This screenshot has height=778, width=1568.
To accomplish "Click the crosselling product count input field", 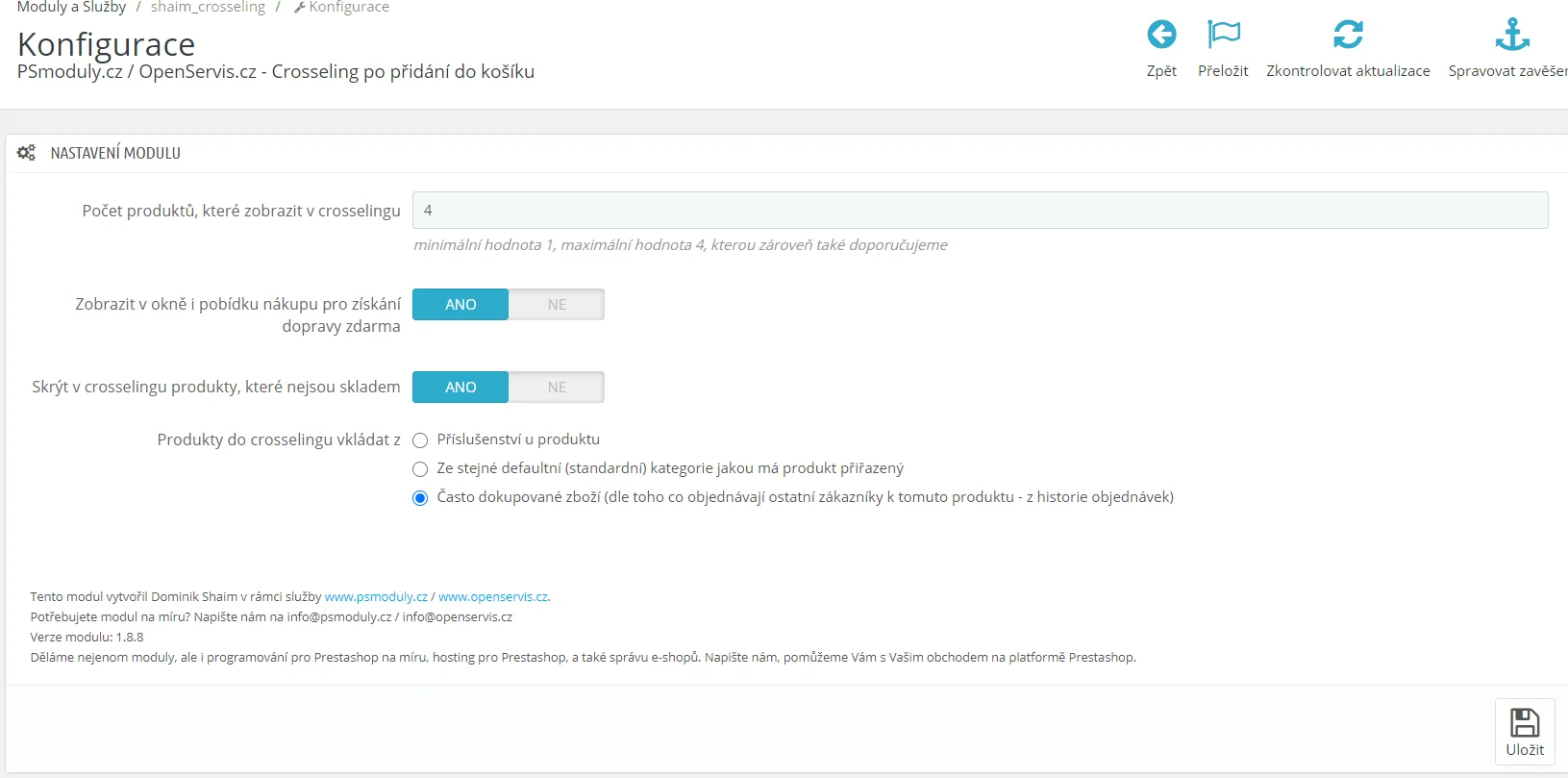I will [x=980, y=211].
